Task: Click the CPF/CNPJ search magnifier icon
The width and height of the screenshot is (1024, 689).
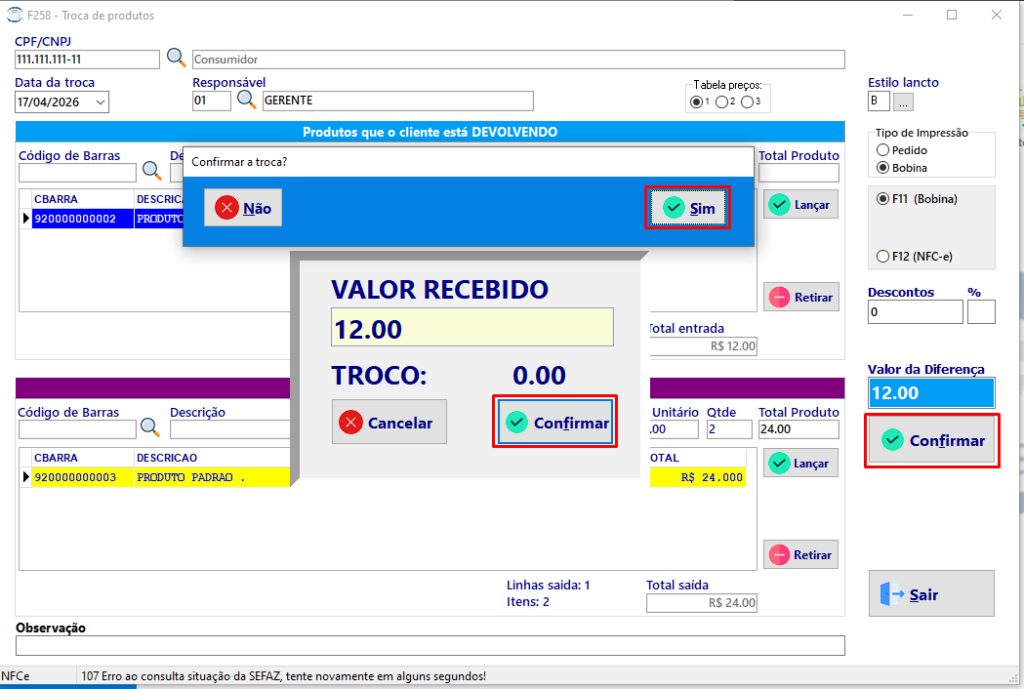Action: pos(176,57)
